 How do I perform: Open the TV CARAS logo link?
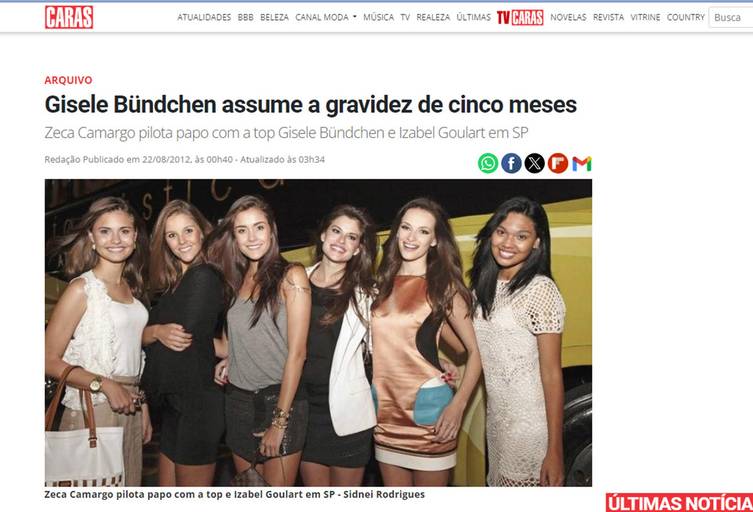point(520,17)
